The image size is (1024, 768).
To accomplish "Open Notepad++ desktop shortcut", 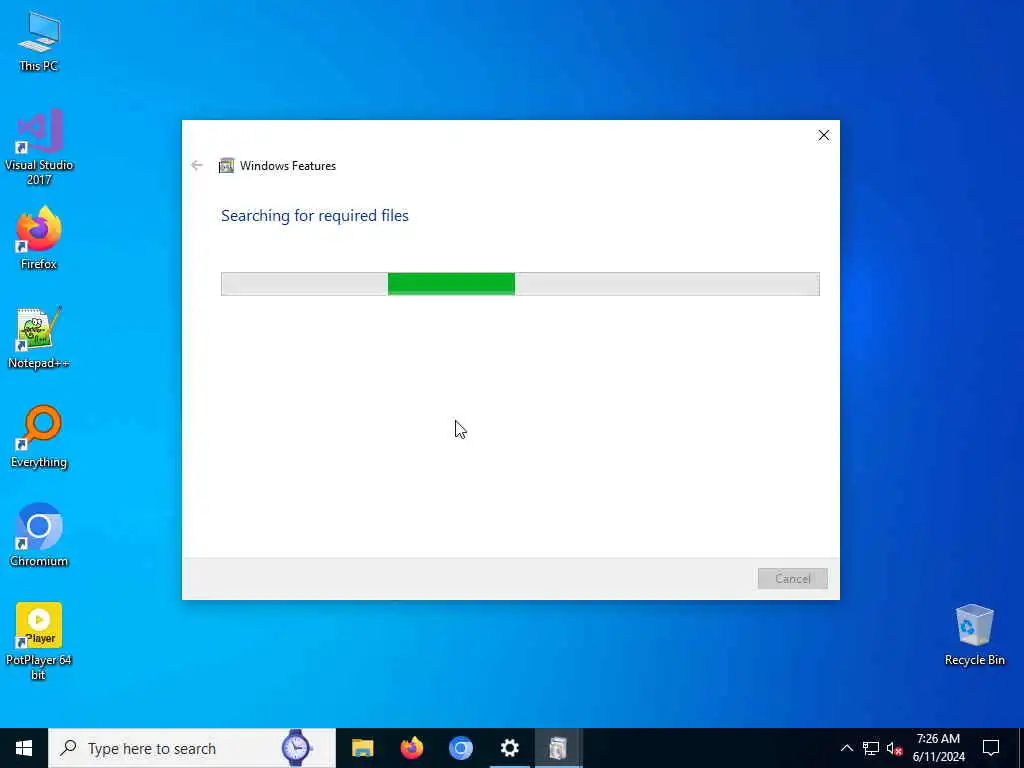I will (39, 338).
